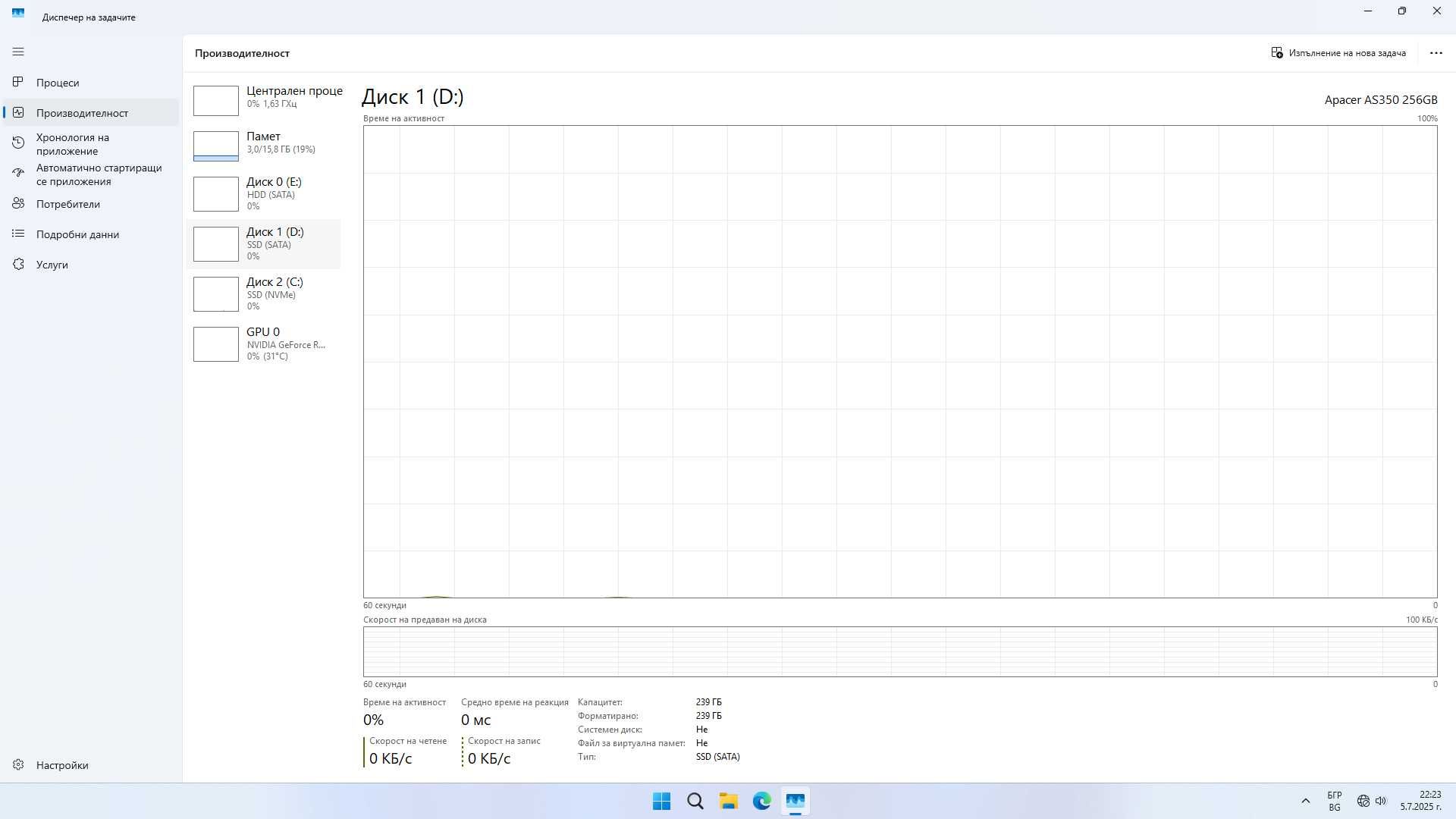
Task: Open the Процеси page icon
Action: coord(18,82)
